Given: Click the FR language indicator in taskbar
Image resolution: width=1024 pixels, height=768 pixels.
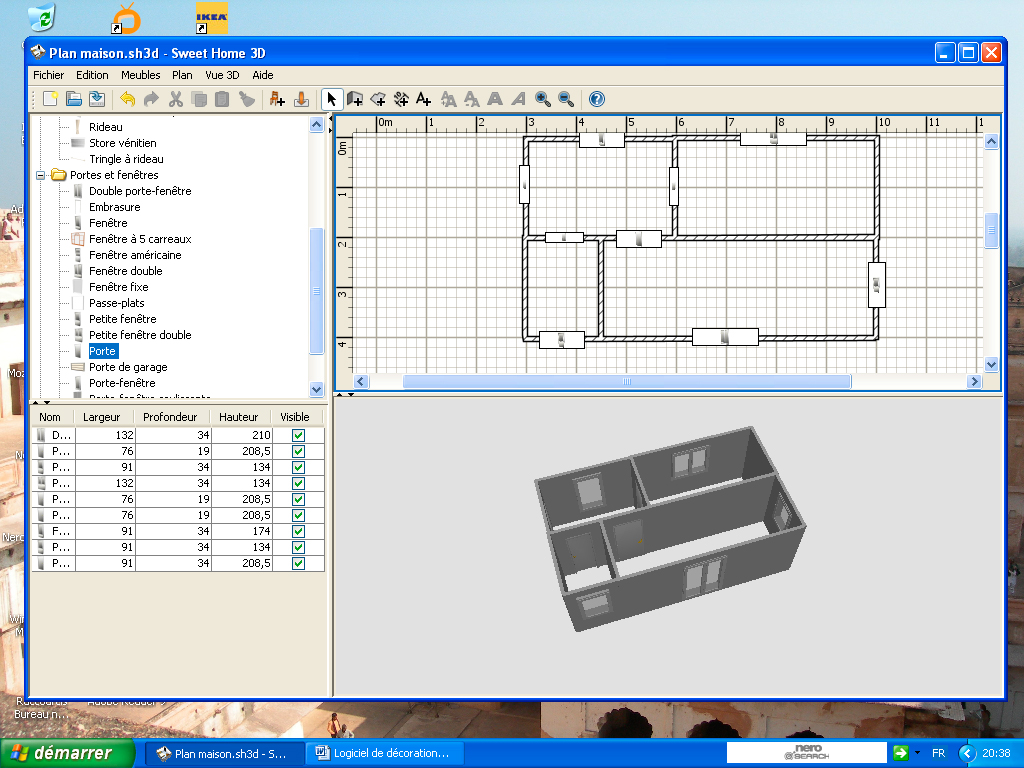Looking at the screenshot, I should (x=938, y=753).
